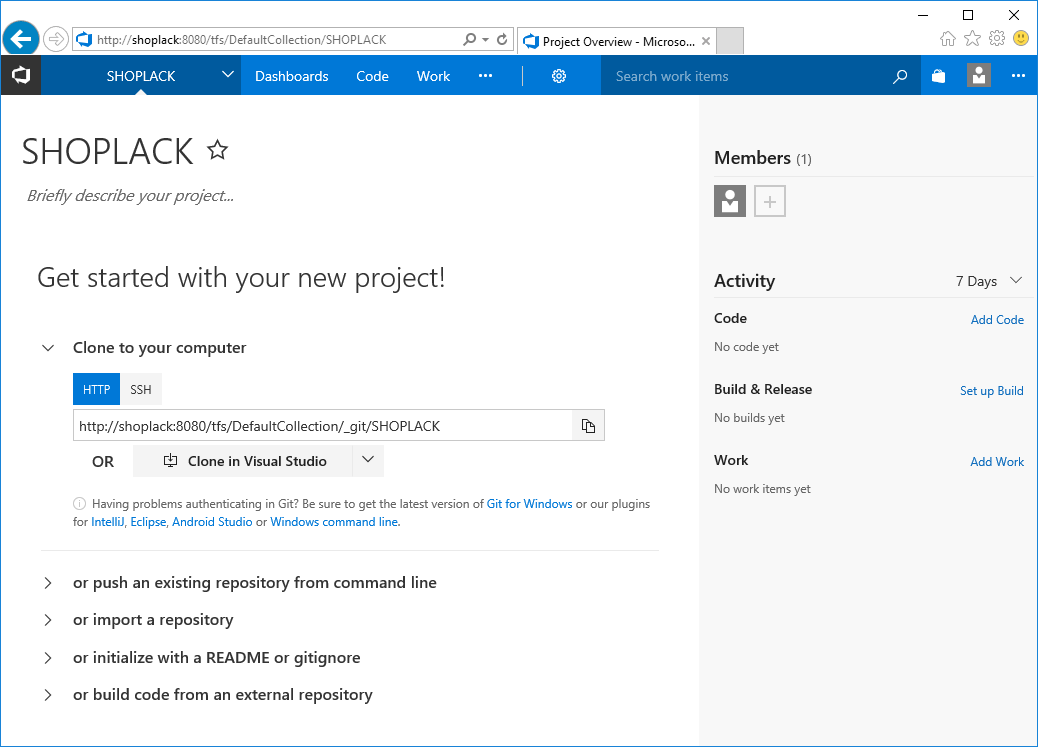This screenshot has width=1038, height=747.
Task: Collapse the Clone to your computer section
Action: [48, 348]
